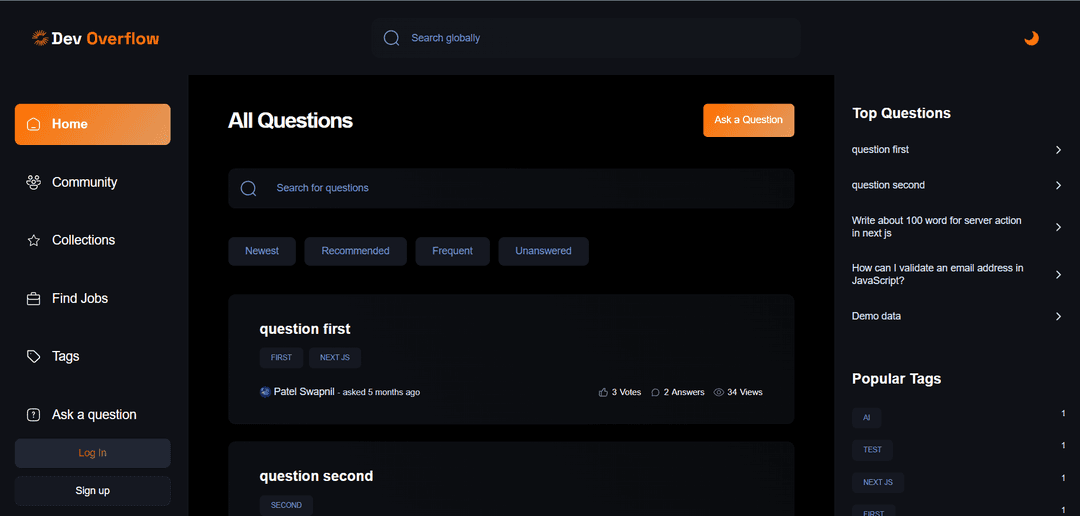Click the NEXT JS tag on question first
This screenshot has height=516, width=1080.
click(334, 357)
